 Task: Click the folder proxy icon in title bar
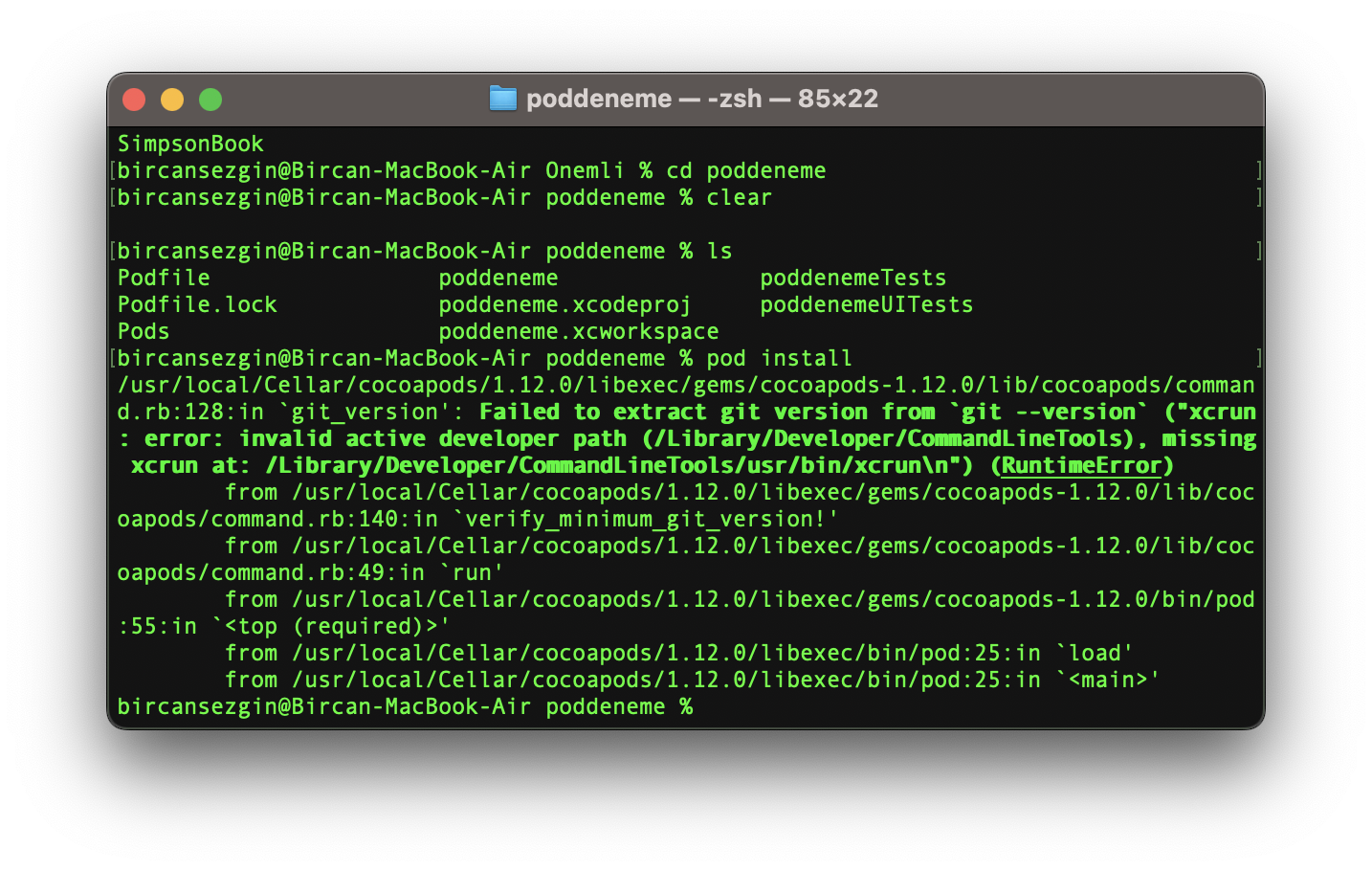(502, 99)
